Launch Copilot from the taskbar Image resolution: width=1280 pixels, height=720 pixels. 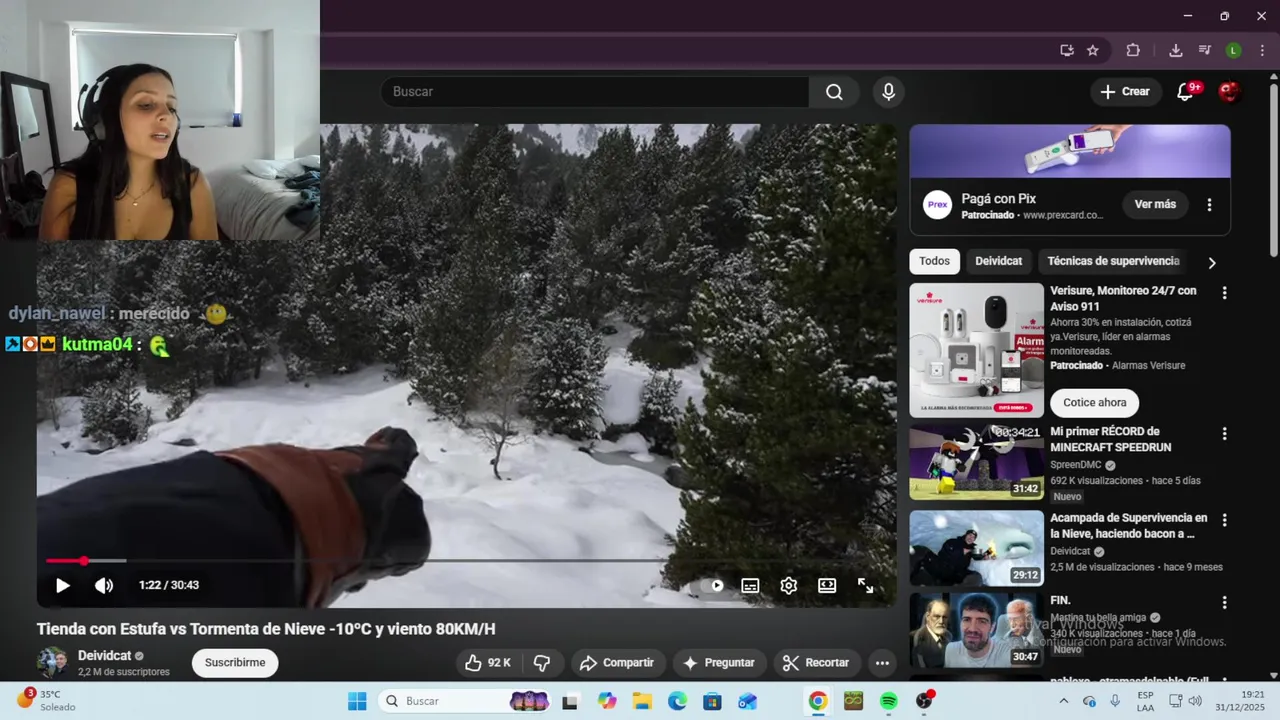(x=607, y=701)
